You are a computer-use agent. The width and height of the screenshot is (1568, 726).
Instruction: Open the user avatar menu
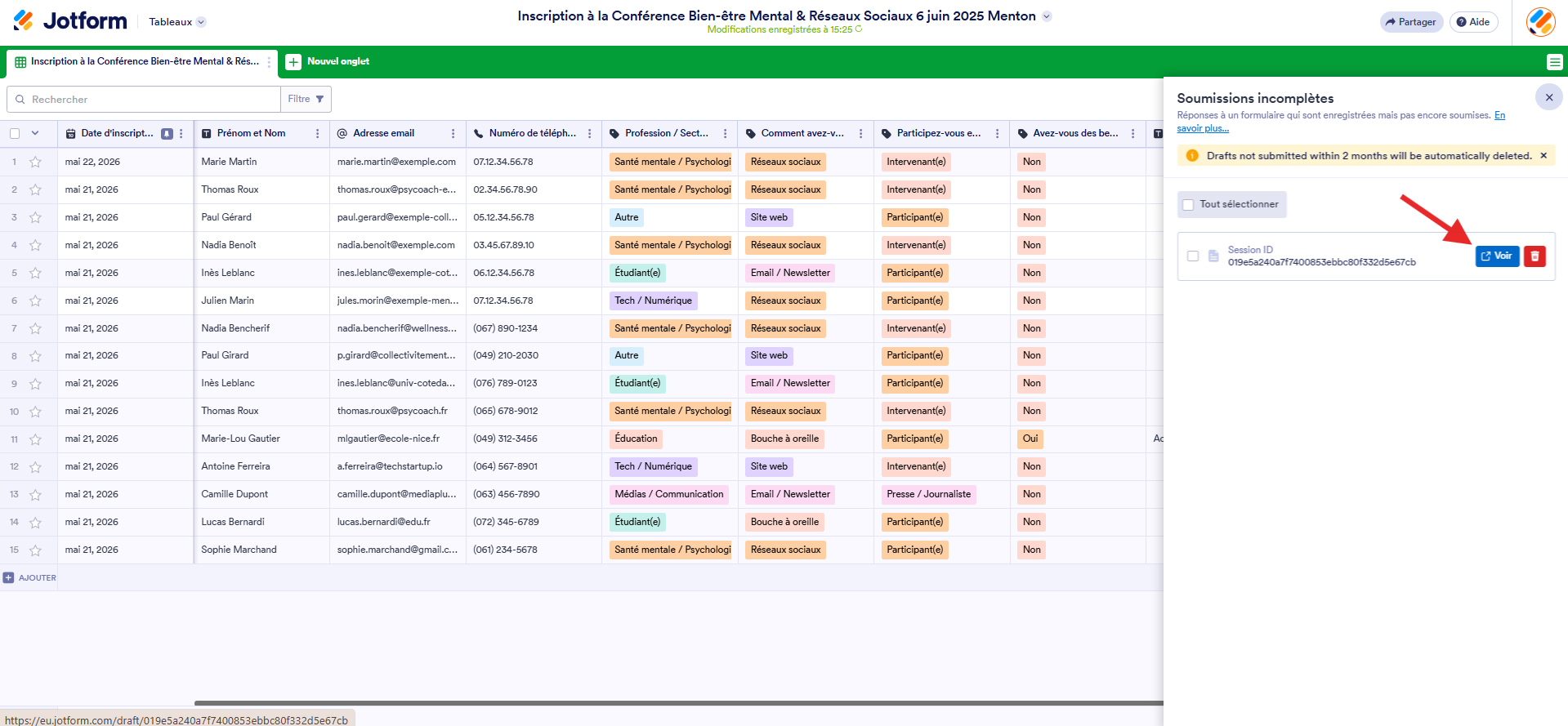tap(1540, 22)
